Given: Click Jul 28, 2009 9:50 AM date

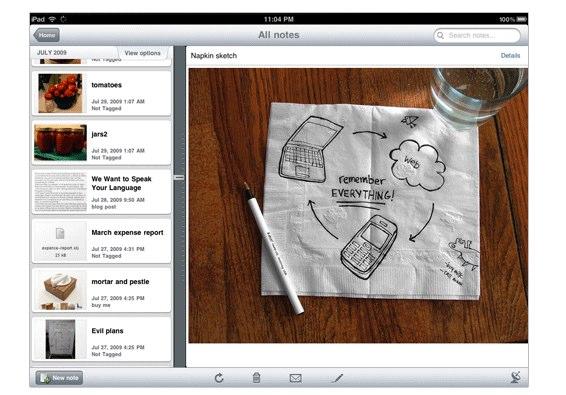Looking at the screenshot, I should (x=118, y=200).
